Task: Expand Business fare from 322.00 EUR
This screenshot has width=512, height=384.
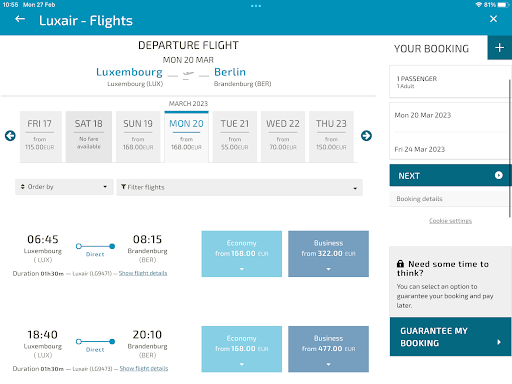Action: 328,254
